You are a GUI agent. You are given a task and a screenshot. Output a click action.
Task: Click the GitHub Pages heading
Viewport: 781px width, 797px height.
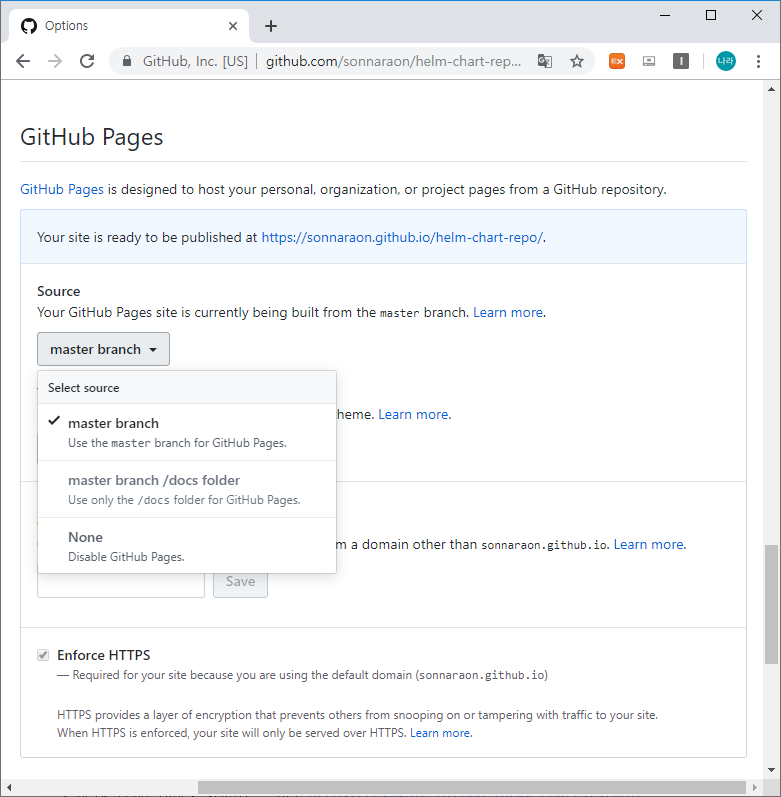(x=91, y=137)
